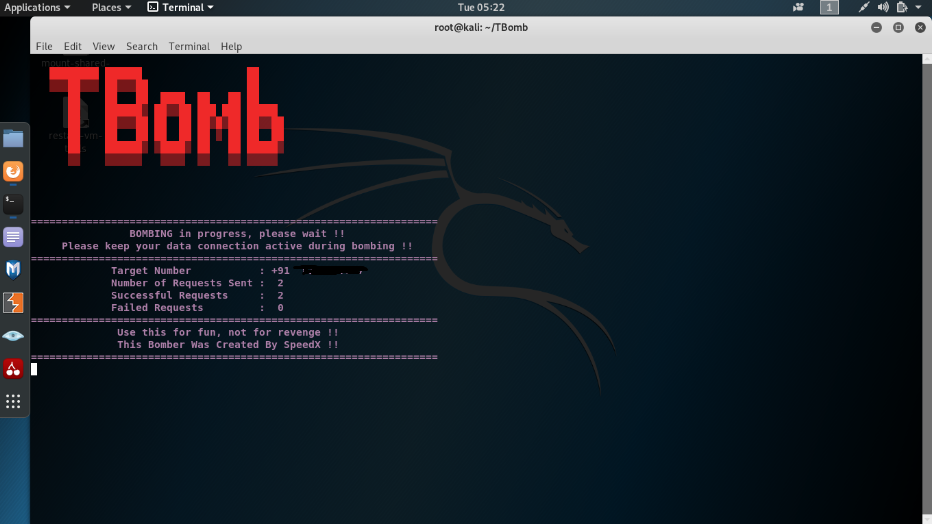Click the 'Failed Requests' line

(197, 308)
